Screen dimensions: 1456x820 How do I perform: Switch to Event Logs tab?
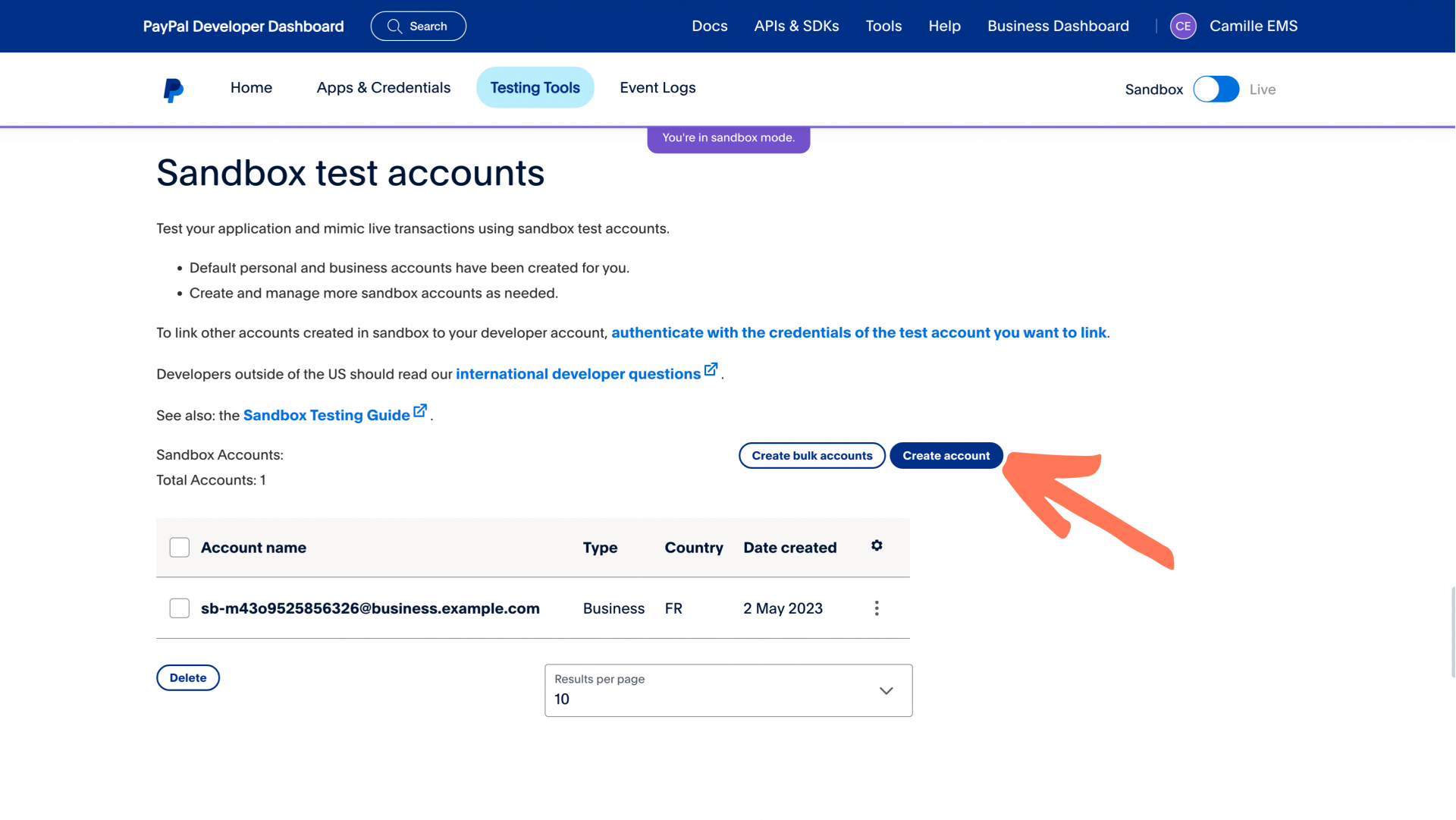tap(657, 88)
